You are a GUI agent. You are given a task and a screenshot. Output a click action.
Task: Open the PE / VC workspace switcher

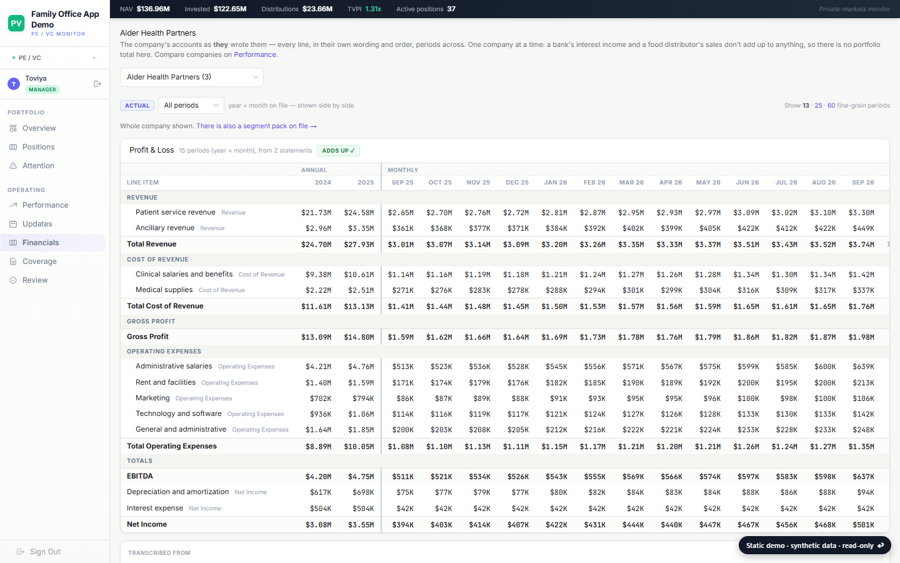[x=55, y=57]
